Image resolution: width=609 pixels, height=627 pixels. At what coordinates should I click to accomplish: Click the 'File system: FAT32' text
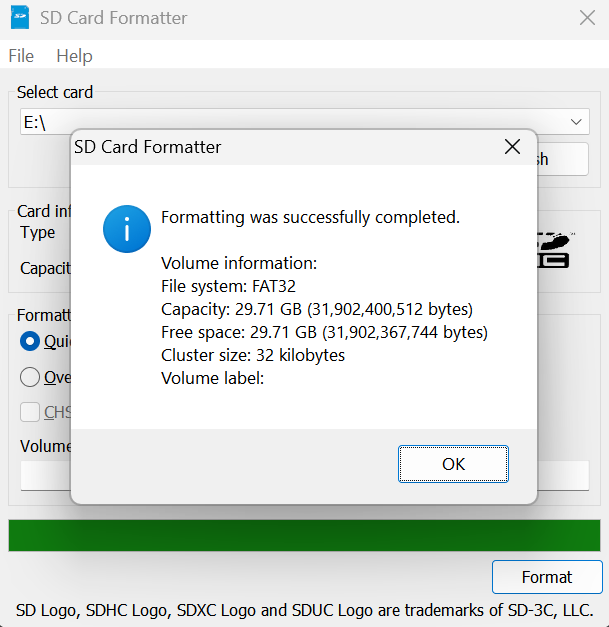point(228,286)
